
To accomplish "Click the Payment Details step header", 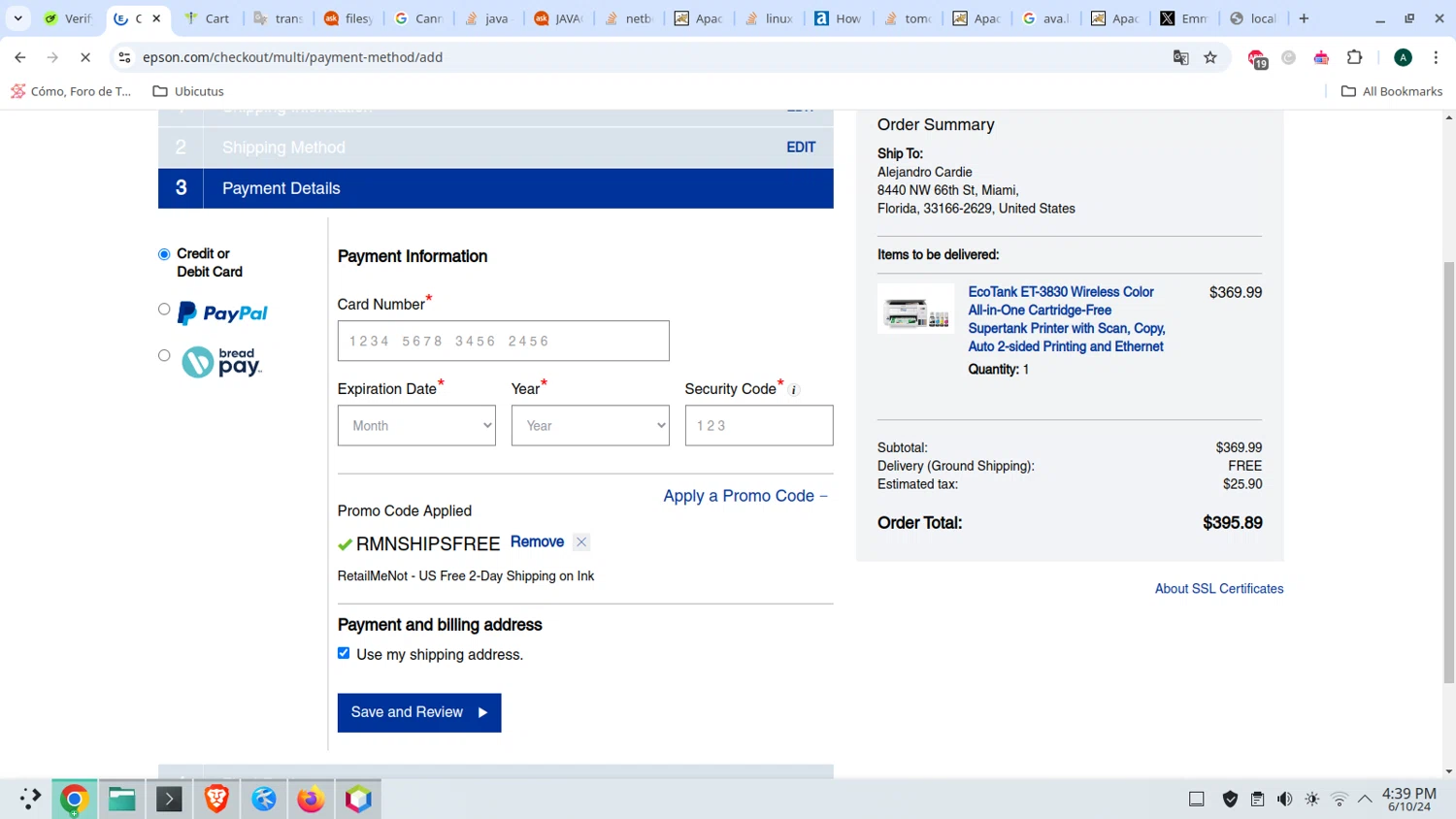I will pyautogui.click(x=495, y=188).
